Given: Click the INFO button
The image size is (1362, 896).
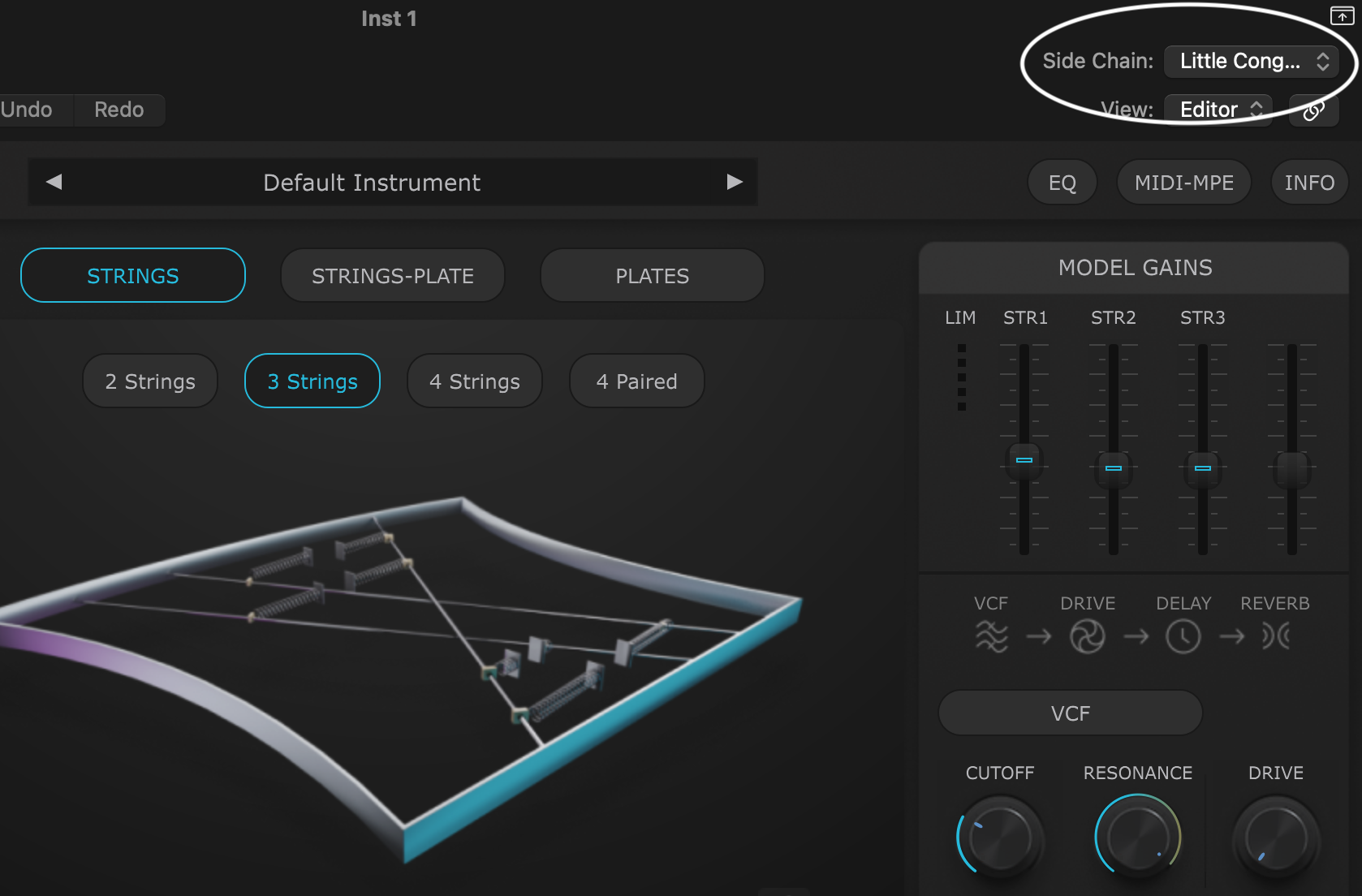Looking at the screenshot, I should pyautogui.click(x=1308, y=182).
